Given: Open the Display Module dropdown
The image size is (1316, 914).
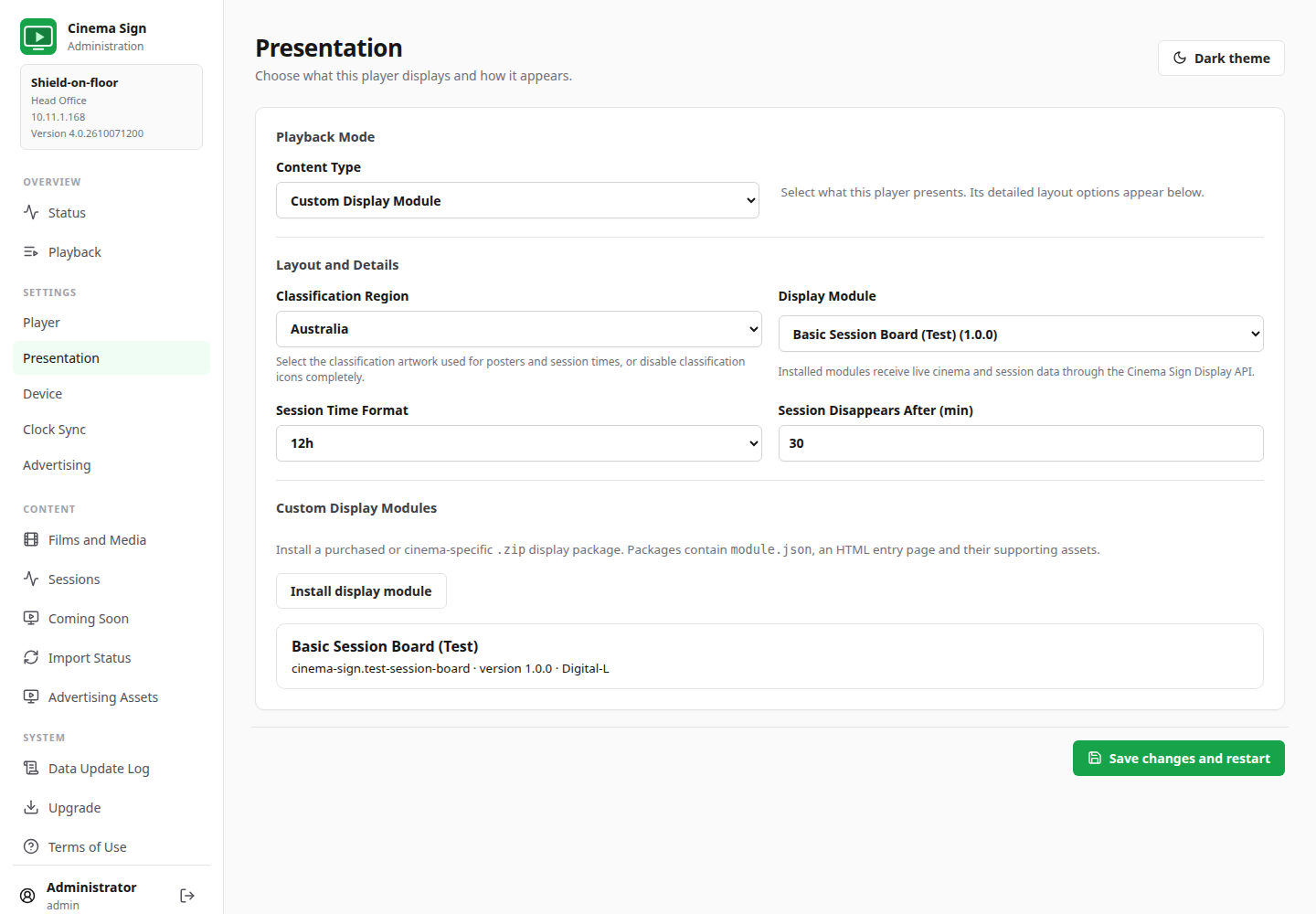Looking at the screenshot, I should [1021, 334].
